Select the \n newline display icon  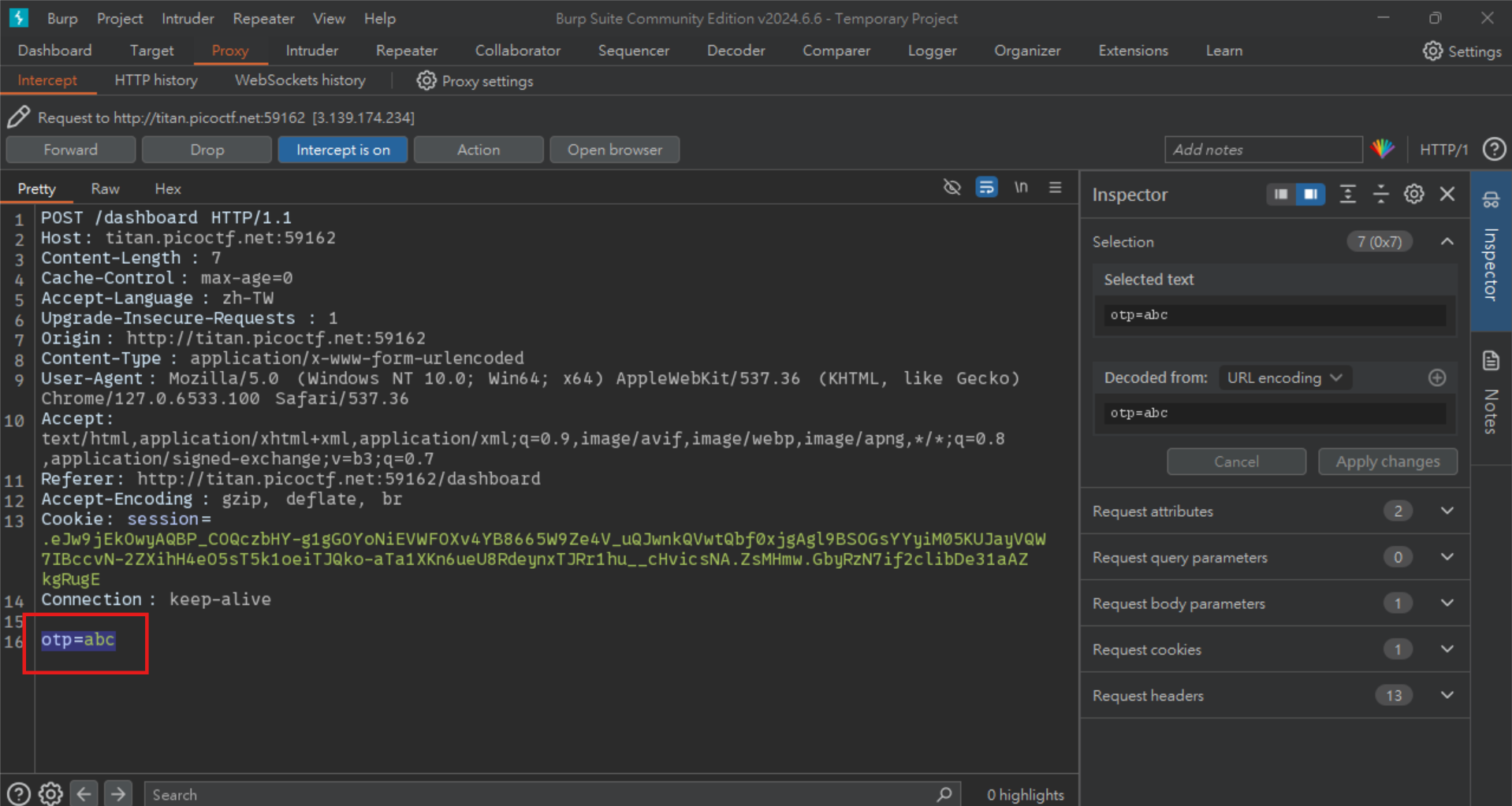click(x=1021, y=188)
